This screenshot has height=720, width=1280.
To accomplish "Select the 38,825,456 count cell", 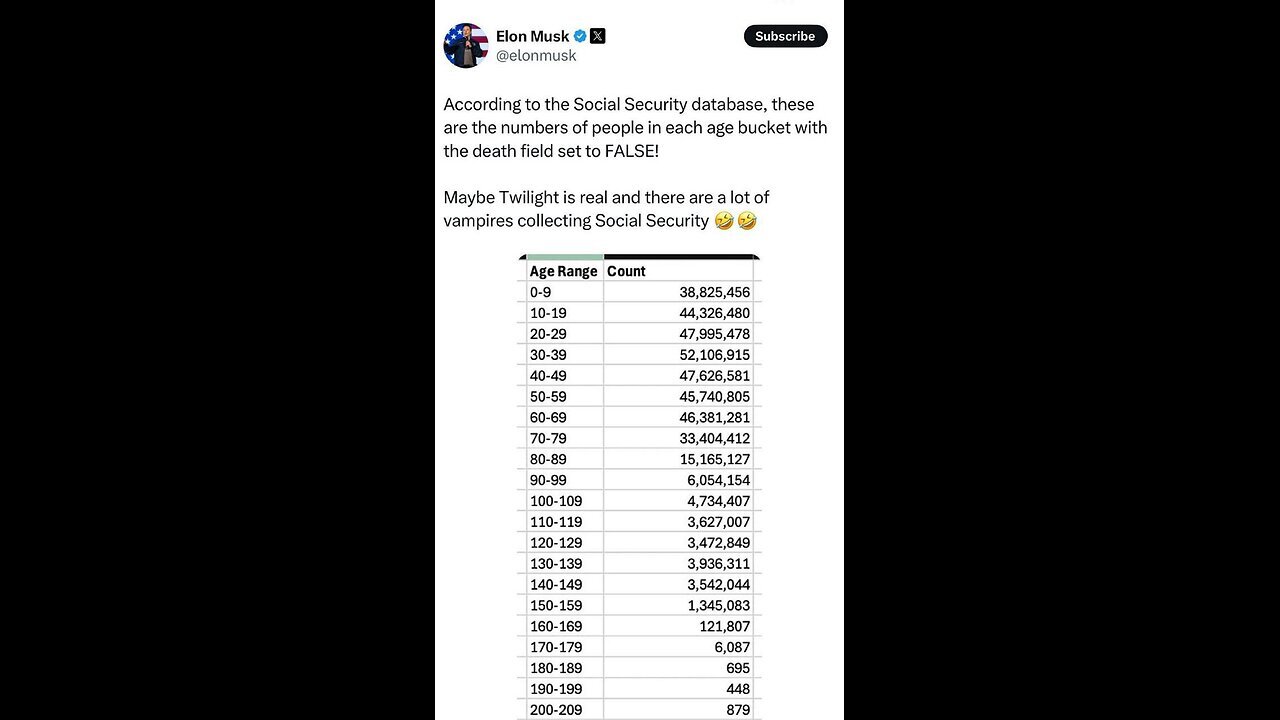I will pos(680,292).
